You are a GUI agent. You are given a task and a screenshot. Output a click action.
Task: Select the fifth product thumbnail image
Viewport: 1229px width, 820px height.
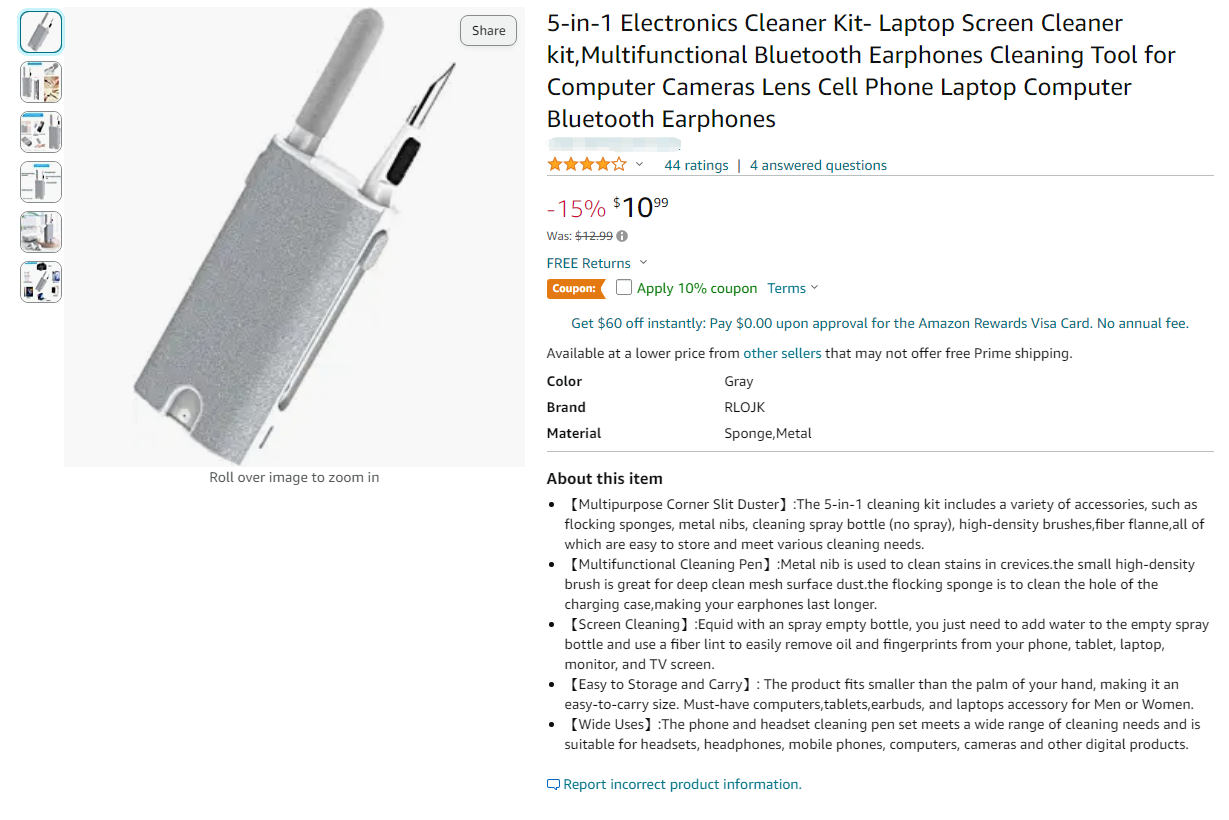41,232
